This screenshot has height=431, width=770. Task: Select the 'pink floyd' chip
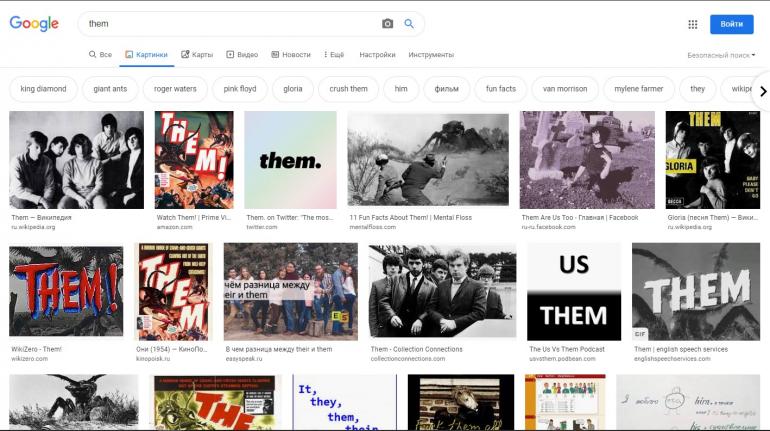[x=240, y=89]
